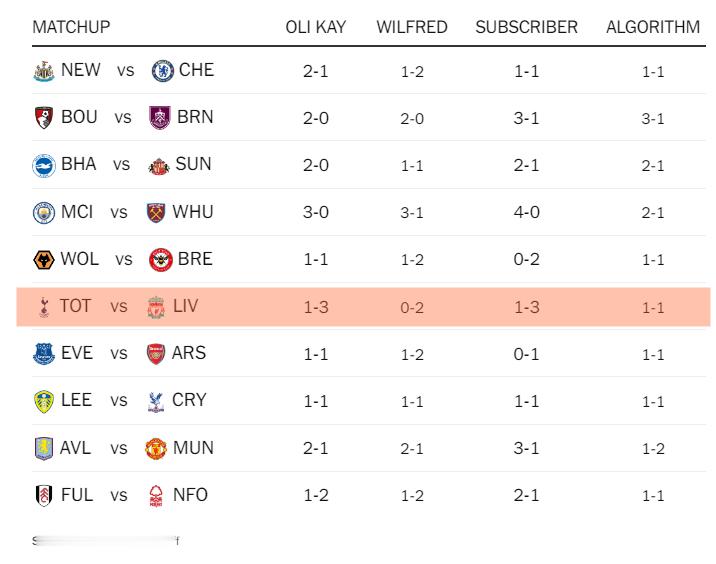This screenshot has height=564, width=716.
Task: Click the Liverpool crest in highlighted row
Action: [155, 306]
